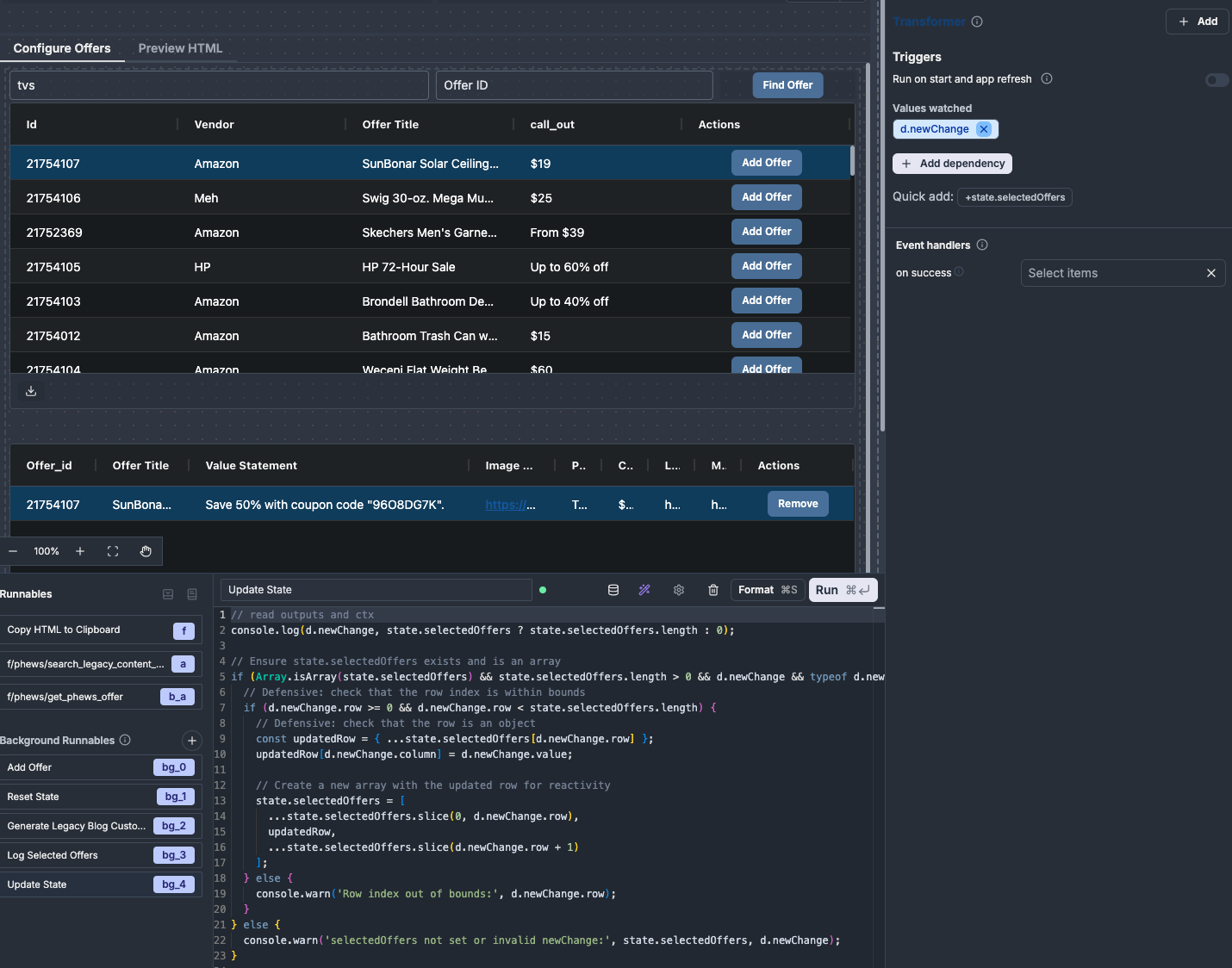Remove the d.newChange watched value
The height and width of the screenshot is (968, 1232).
click(984, 129)
